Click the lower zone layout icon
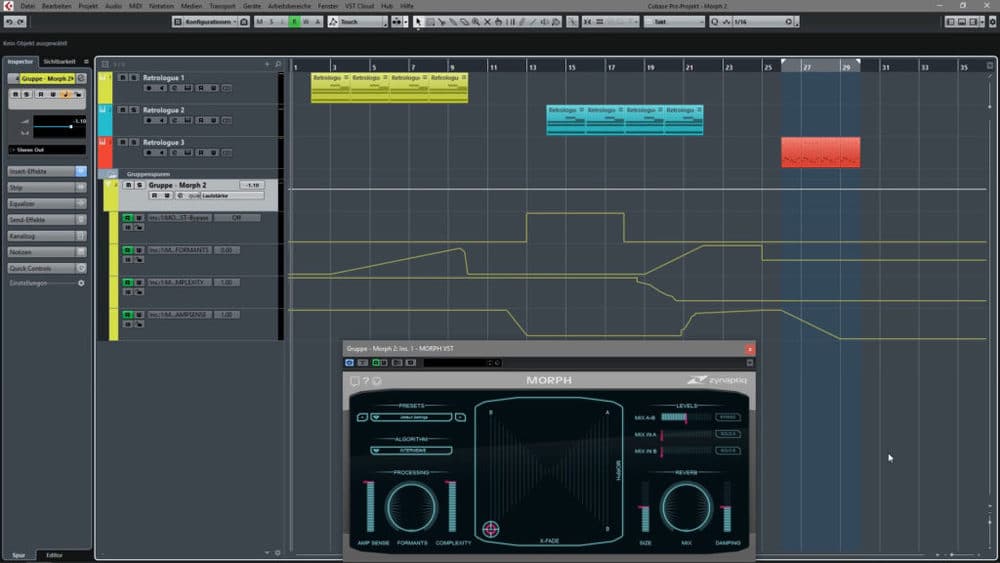Image resolution: width=1000 pixels, height=563 pixels. [962, 22]
